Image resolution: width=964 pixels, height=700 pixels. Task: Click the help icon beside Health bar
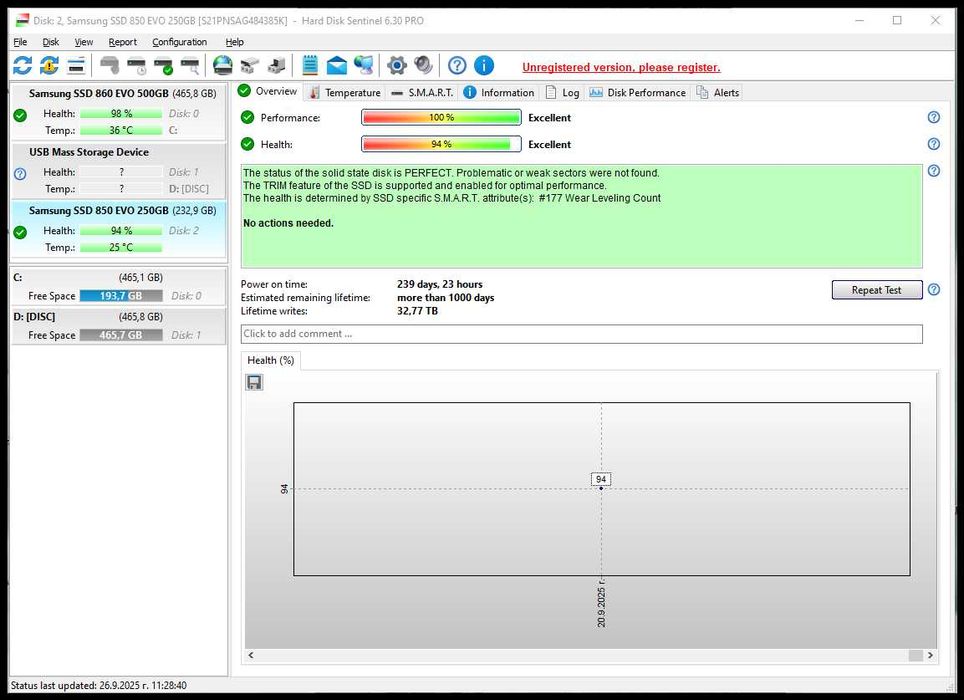pos(933,144)
